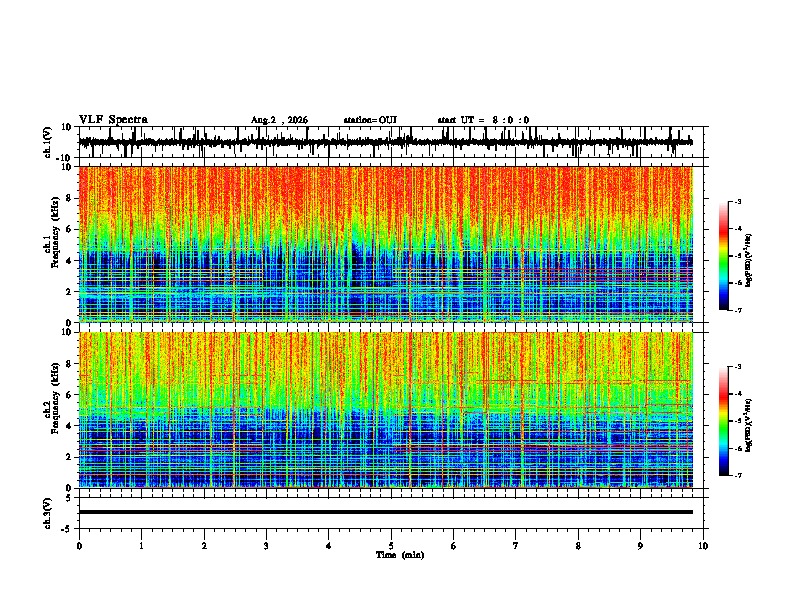
Task: Click the time axis tick label "1"
Action: [141, 546]
